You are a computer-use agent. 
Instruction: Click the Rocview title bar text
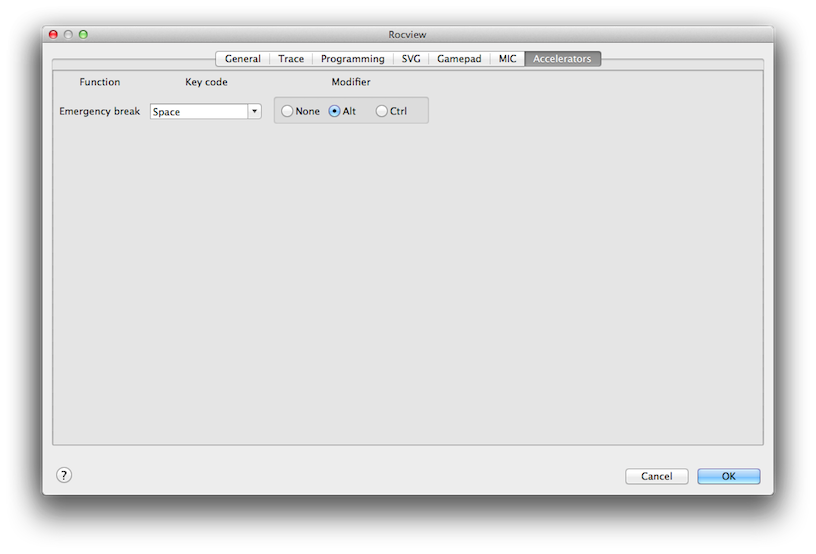(x=407, y=34)
